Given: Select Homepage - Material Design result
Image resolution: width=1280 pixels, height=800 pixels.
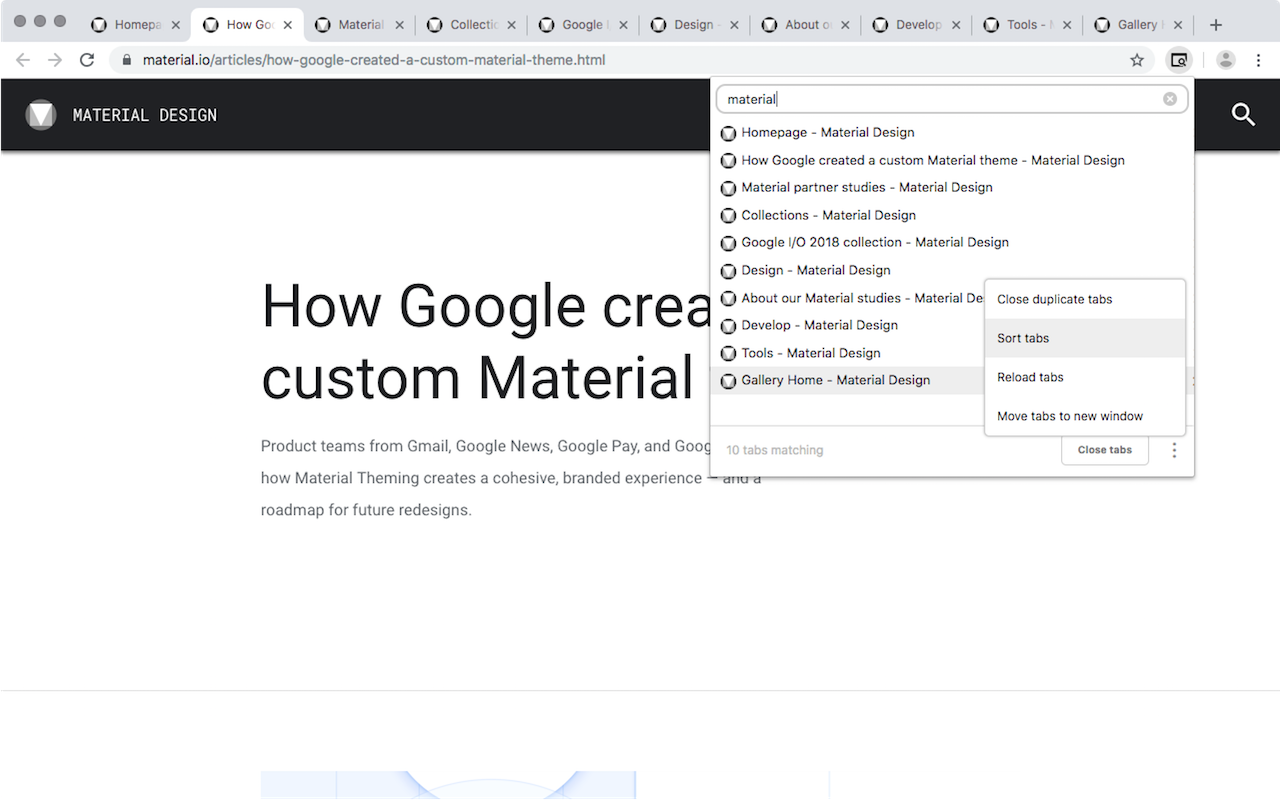Looking at the screenshot, I should 952,132.
